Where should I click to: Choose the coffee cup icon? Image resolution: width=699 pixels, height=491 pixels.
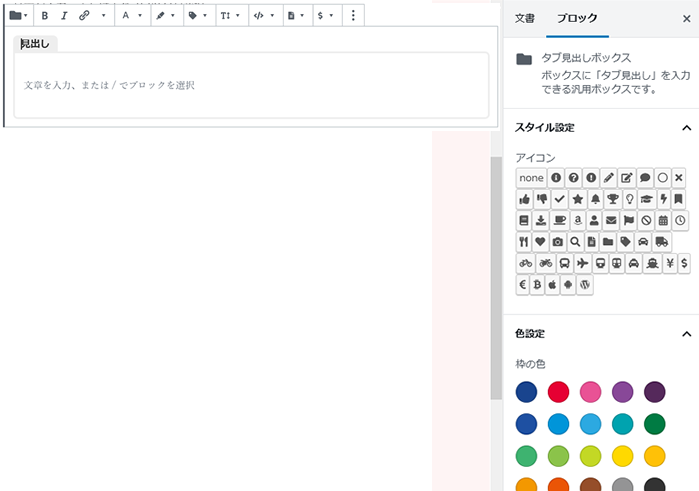(x=559, y=220)
